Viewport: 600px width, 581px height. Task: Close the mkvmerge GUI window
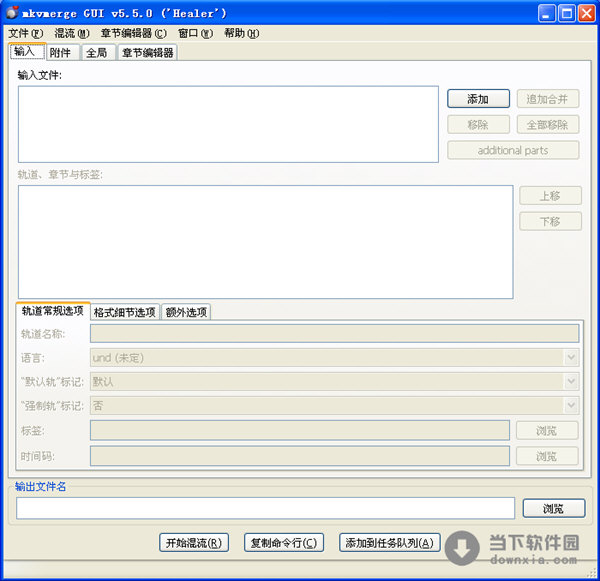(587, 13)
